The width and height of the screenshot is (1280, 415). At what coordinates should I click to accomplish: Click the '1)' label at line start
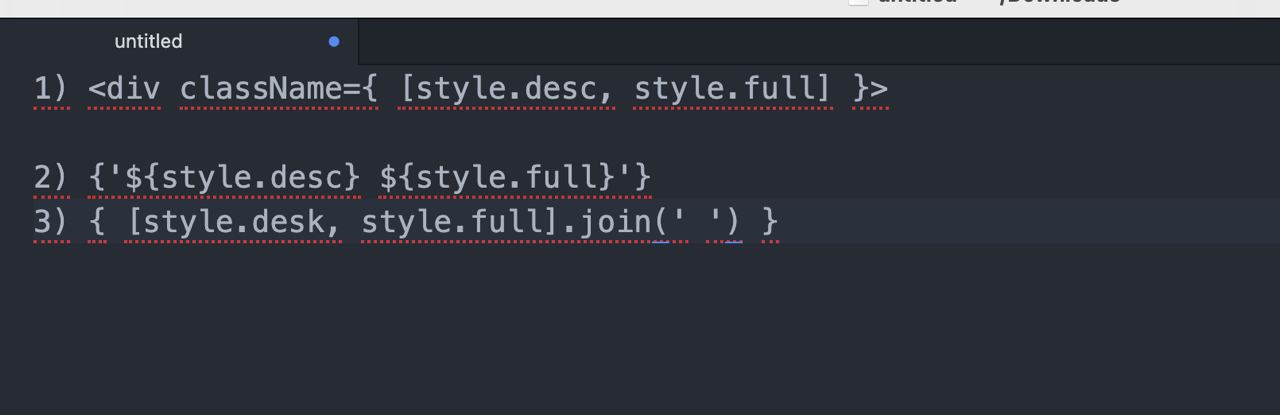click(51, 89)
